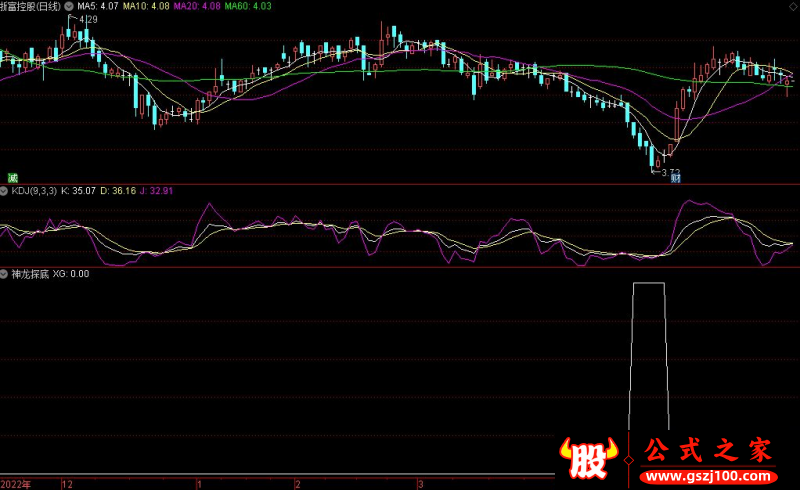Click the KDJ(9,3,3) indicator name
This screenshot has width=800, height=490.
click(34, 190)
